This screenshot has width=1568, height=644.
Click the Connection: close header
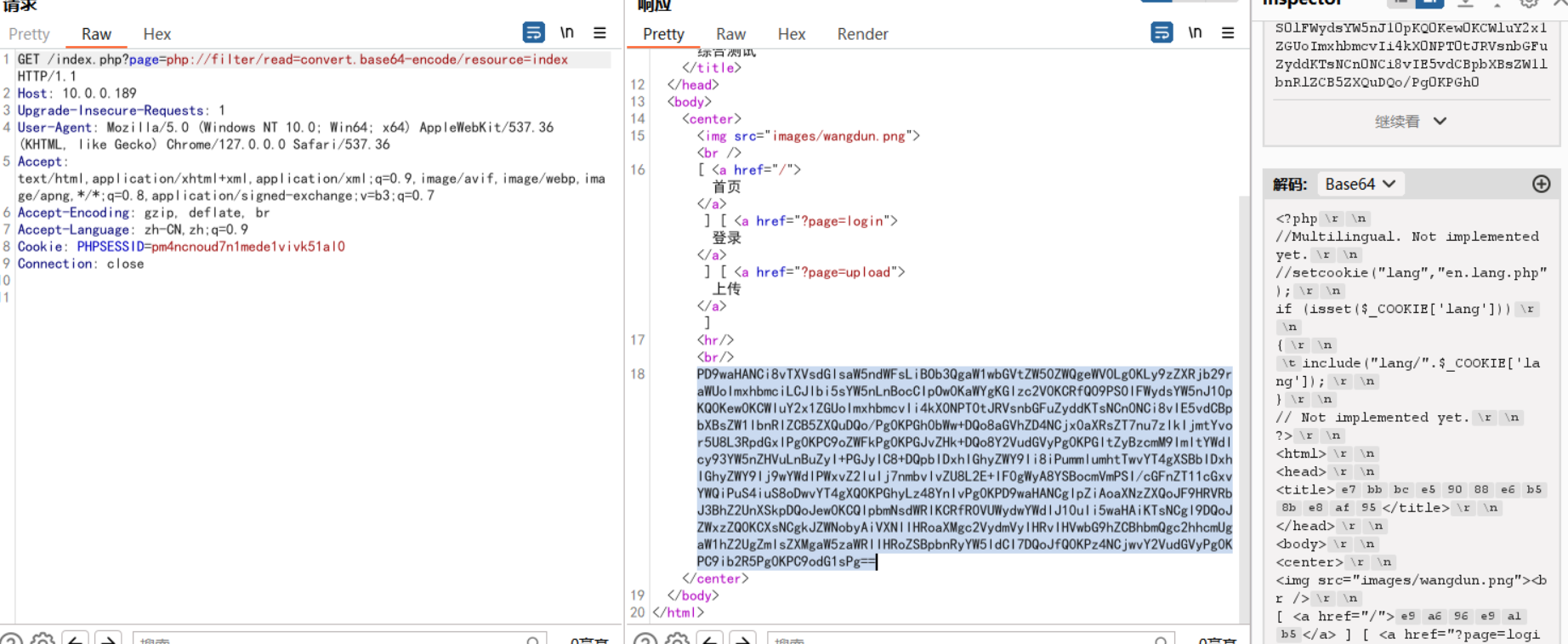81,264
